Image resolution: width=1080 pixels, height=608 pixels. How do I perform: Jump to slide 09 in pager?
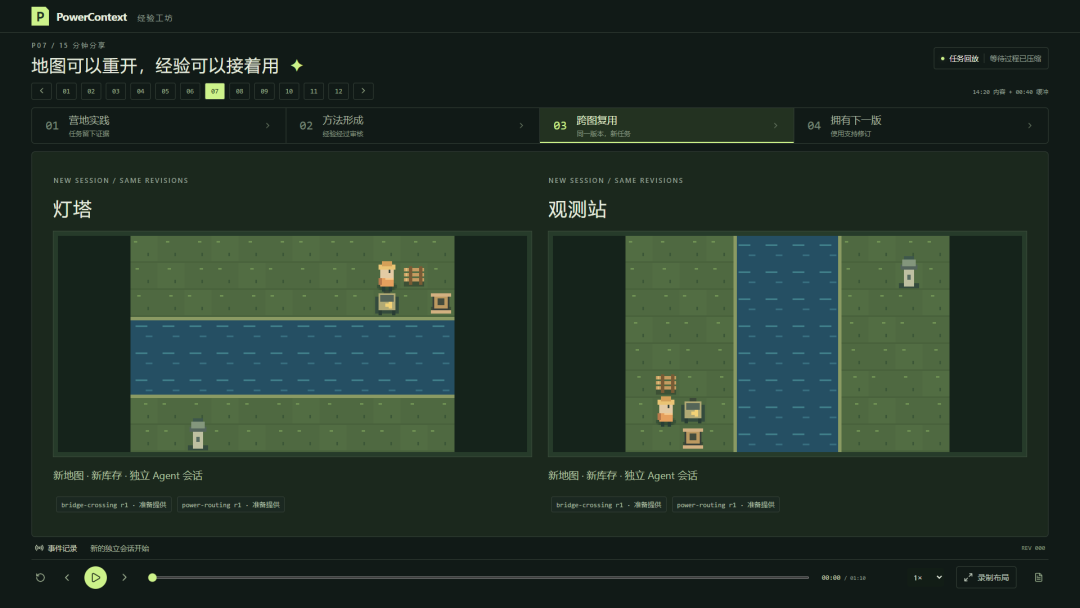pyautogui.click(x=264, y=91)
